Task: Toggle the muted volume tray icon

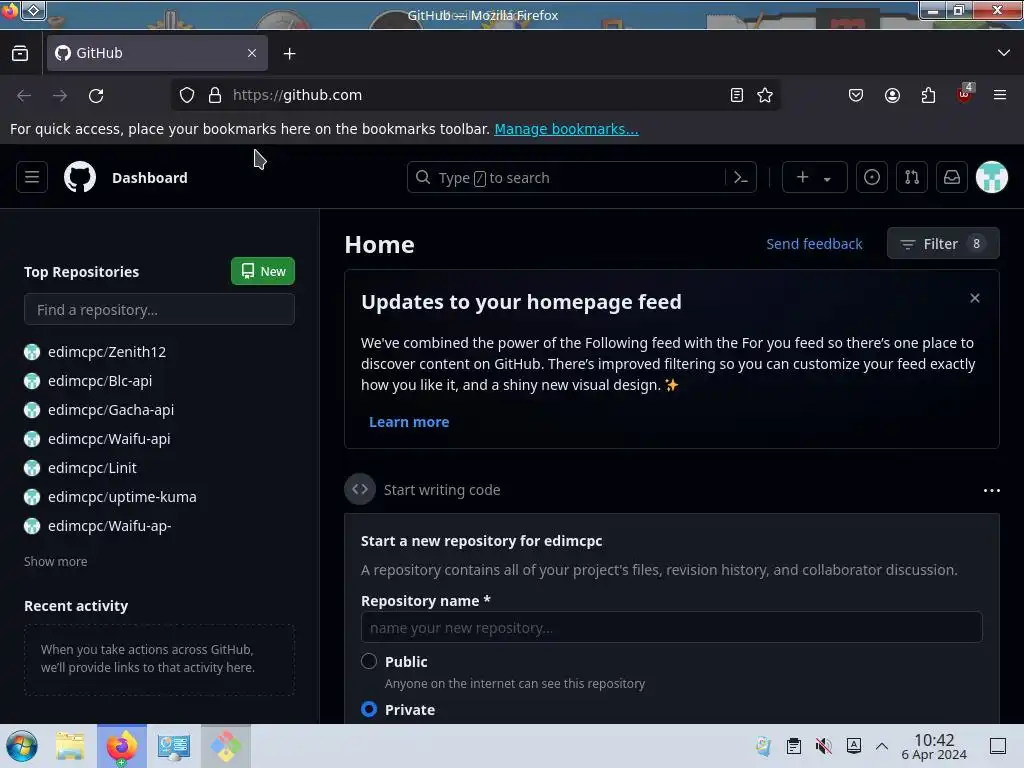Action: click(x=824, y=746)
